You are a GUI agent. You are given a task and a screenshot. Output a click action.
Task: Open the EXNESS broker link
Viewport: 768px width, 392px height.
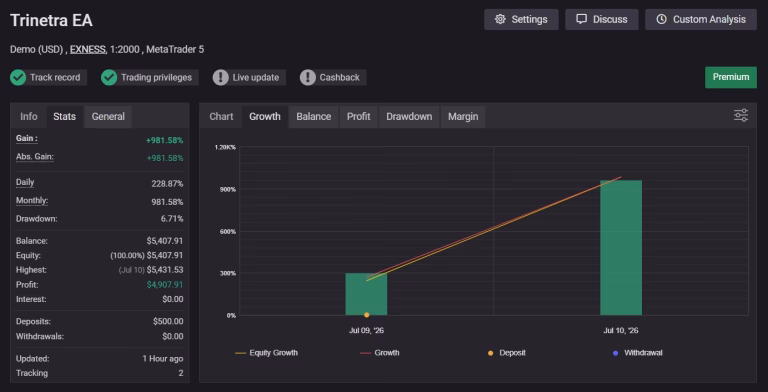(88, 49)
